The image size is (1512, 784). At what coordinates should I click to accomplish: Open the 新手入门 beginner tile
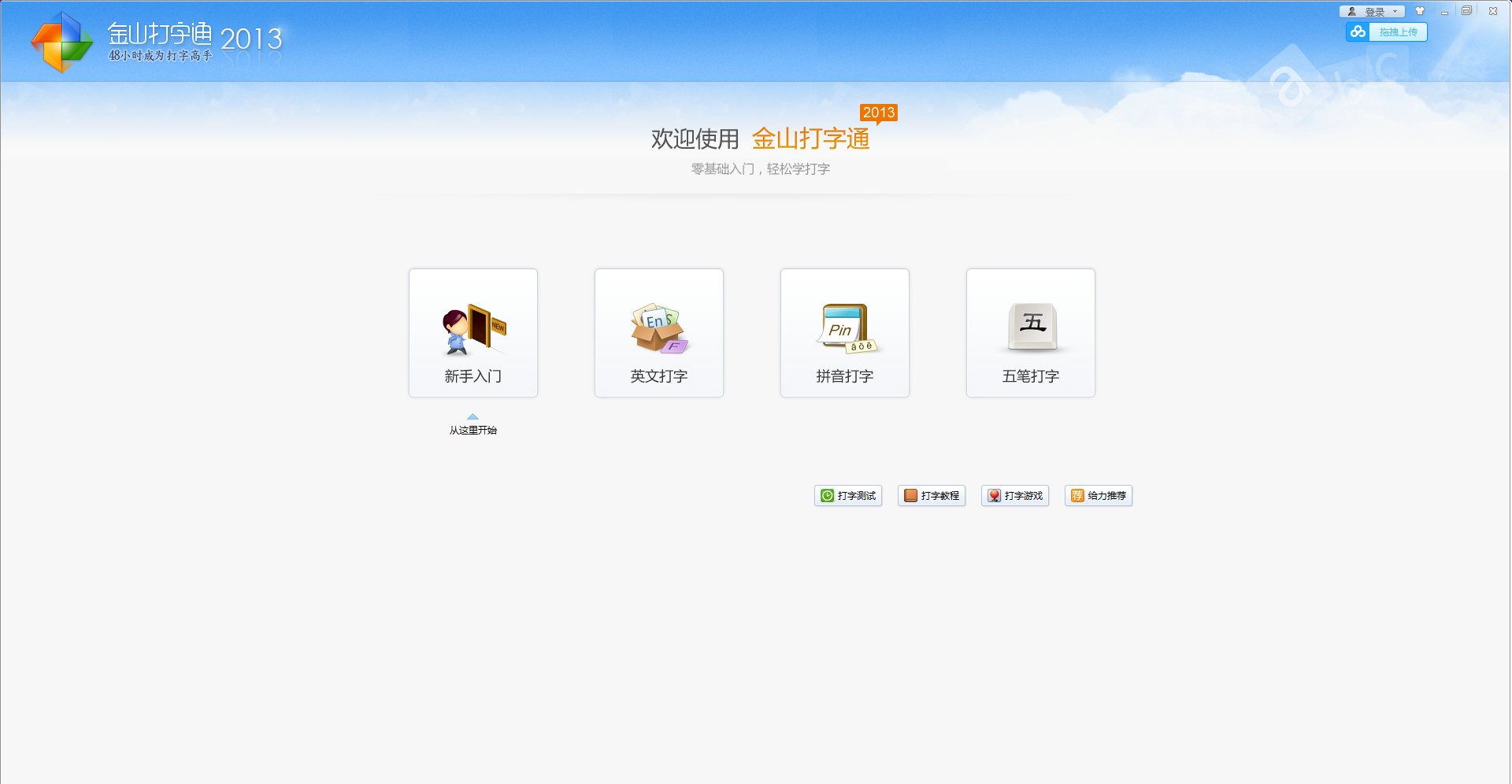[x=472, y=333]
